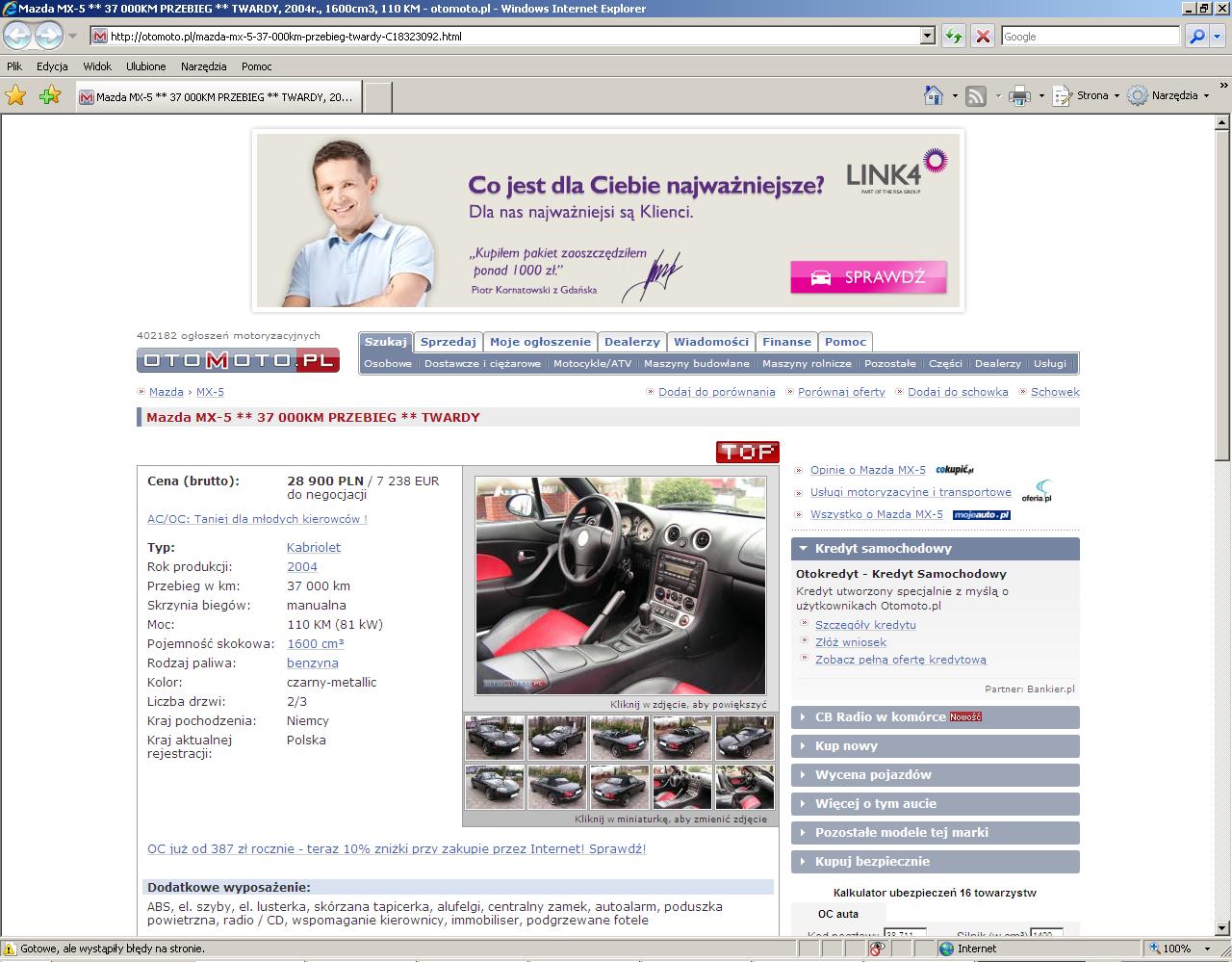Click the Google search input field

pyautogui.click(x=1091, y=37)
